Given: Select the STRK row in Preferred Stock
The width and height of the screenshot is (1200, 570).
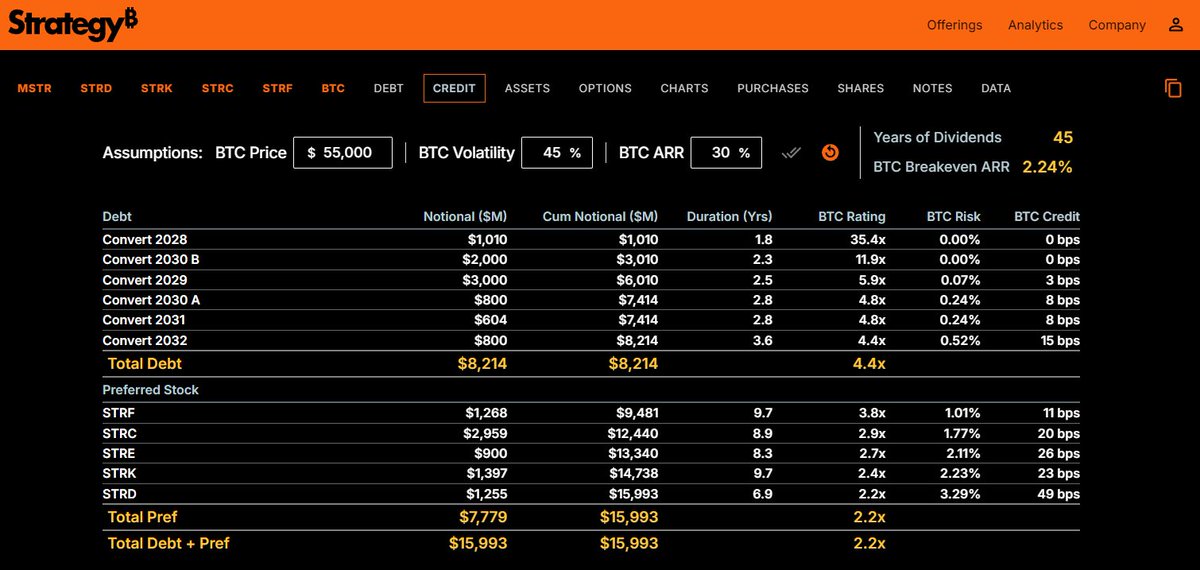Looking at the screenshot, I should pyautogui.click(x=591, y=473).
